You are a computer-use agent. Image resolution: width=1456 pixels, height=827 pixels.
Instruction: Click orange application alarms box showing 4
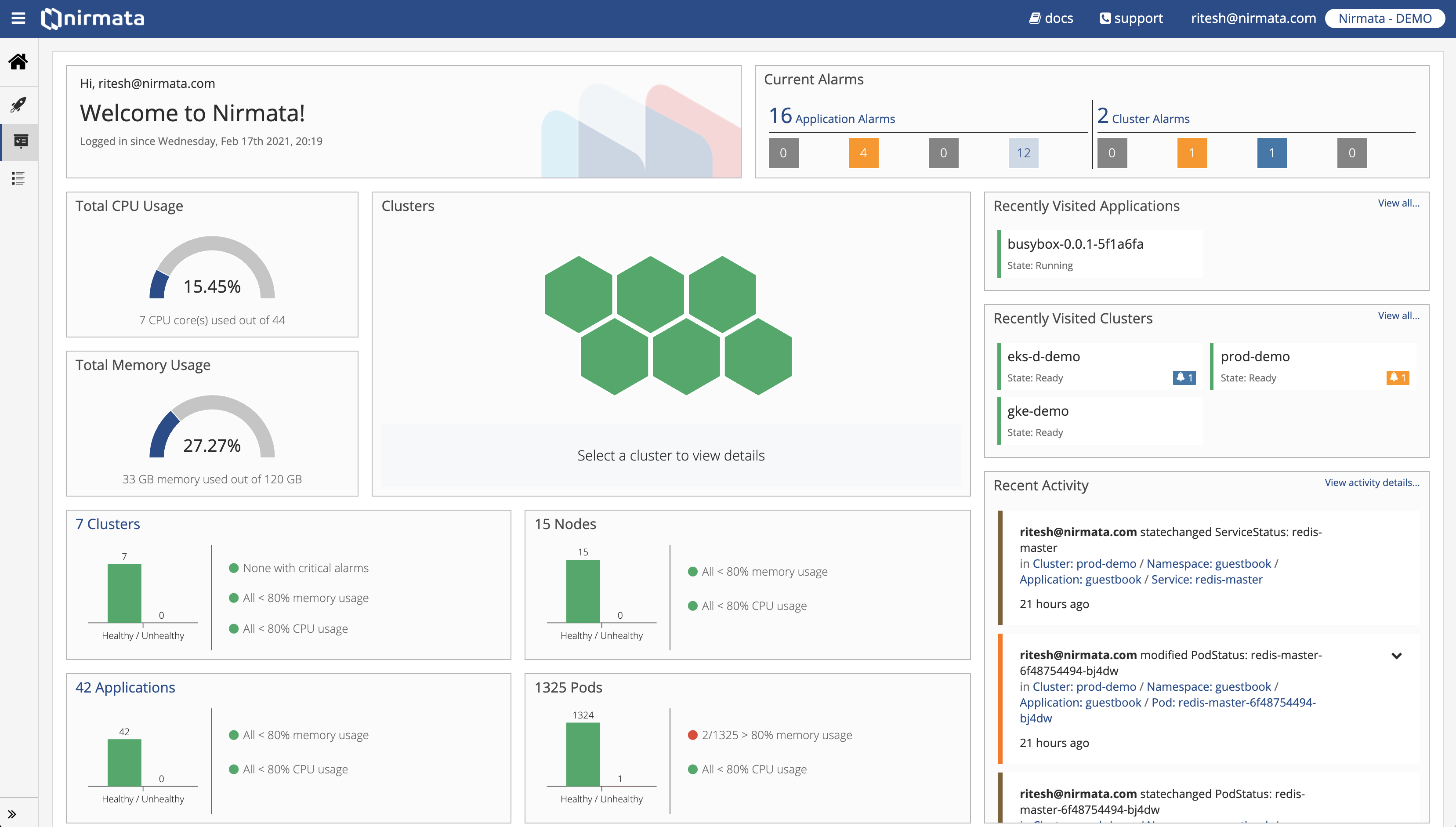[863, 153]
